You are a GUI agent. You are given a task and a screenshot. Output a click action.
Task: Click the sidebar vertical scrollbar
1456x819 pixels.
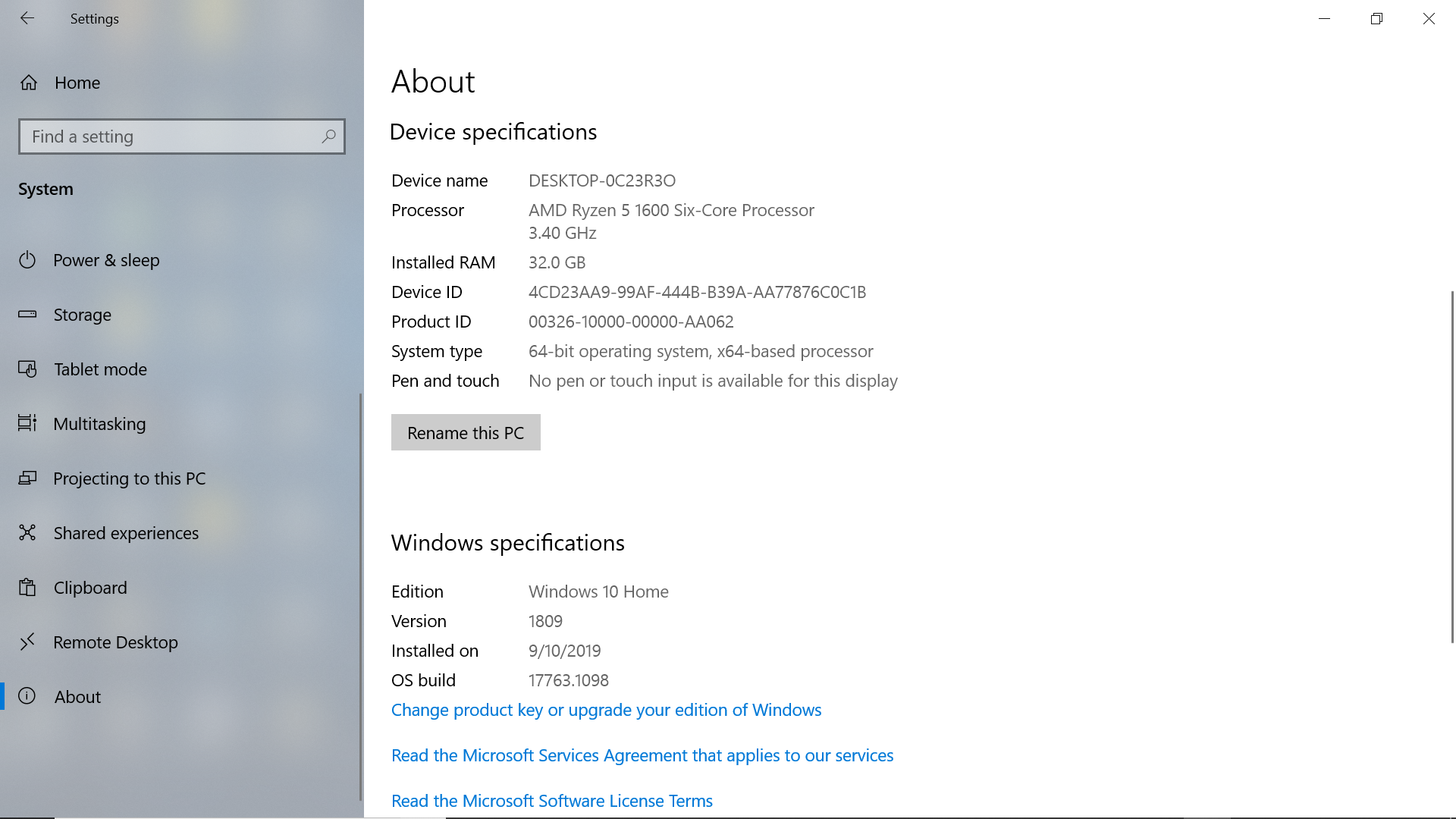[x=360, y=597]
